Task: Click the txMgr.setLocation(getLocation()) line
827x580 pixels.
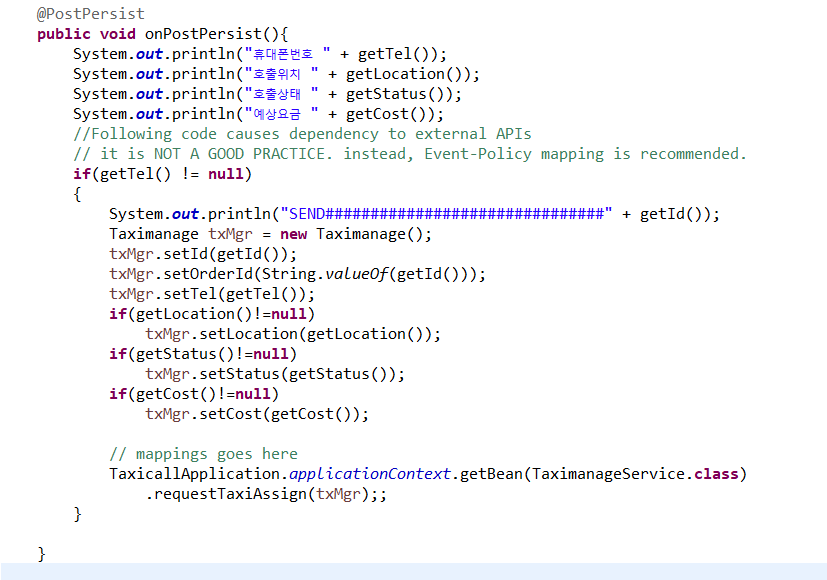Action: coord(293,334)
